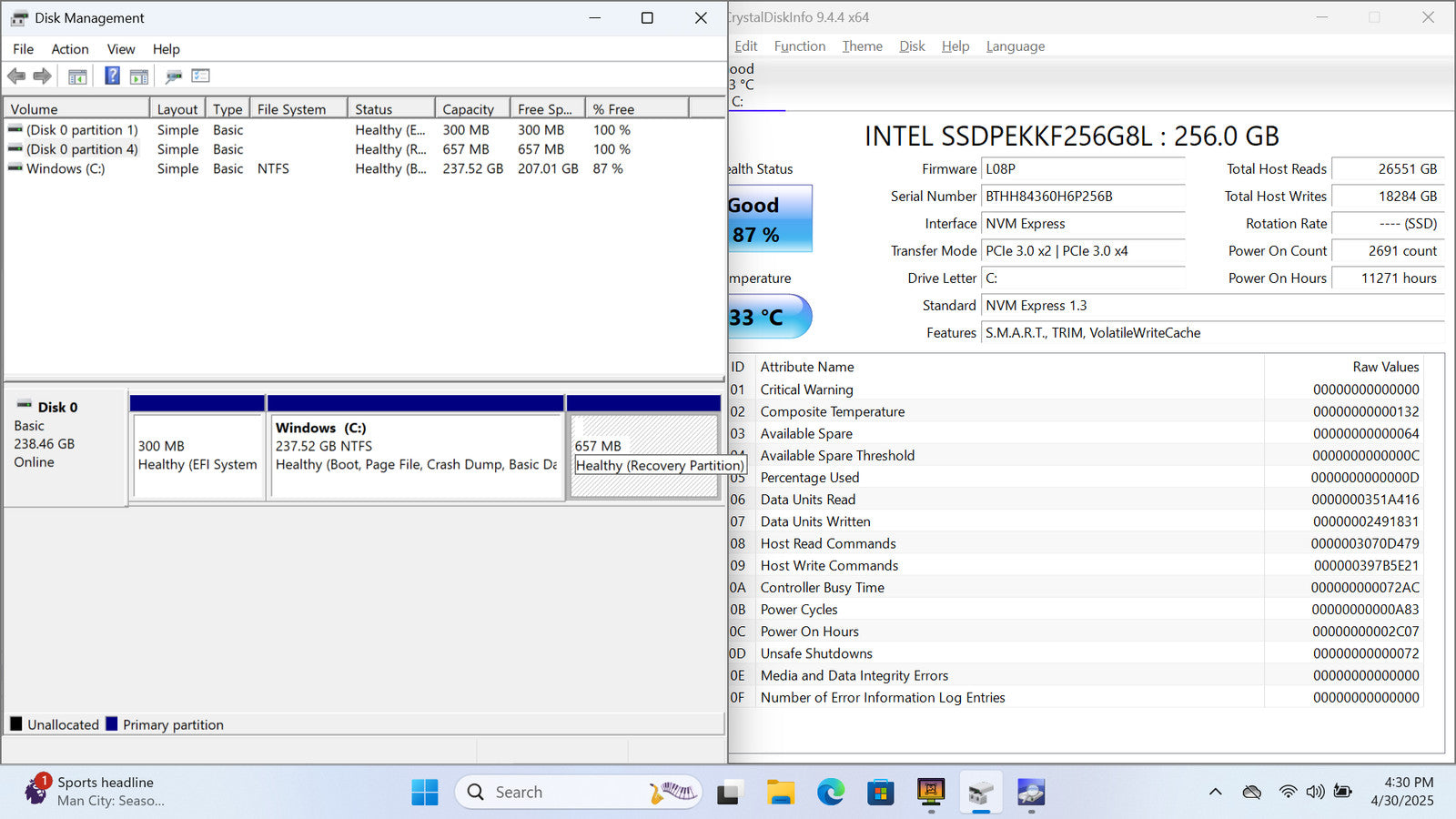1456x819 pixels.
Task: Open the Sports headline widget icon
Action: 36,790
